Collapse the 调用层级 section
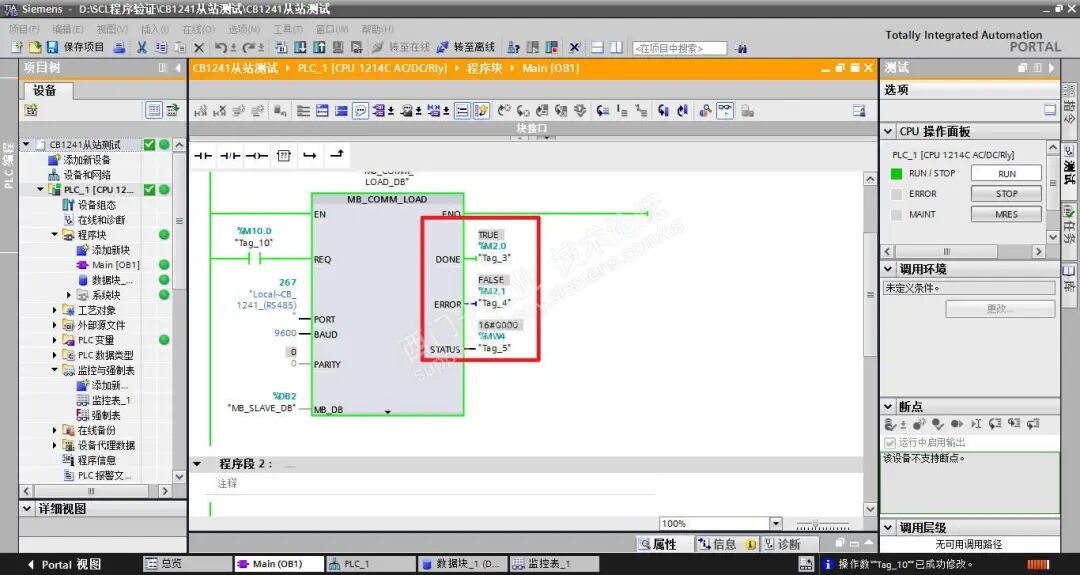This screenshot has width=1080, height=575. click(889, 528)
